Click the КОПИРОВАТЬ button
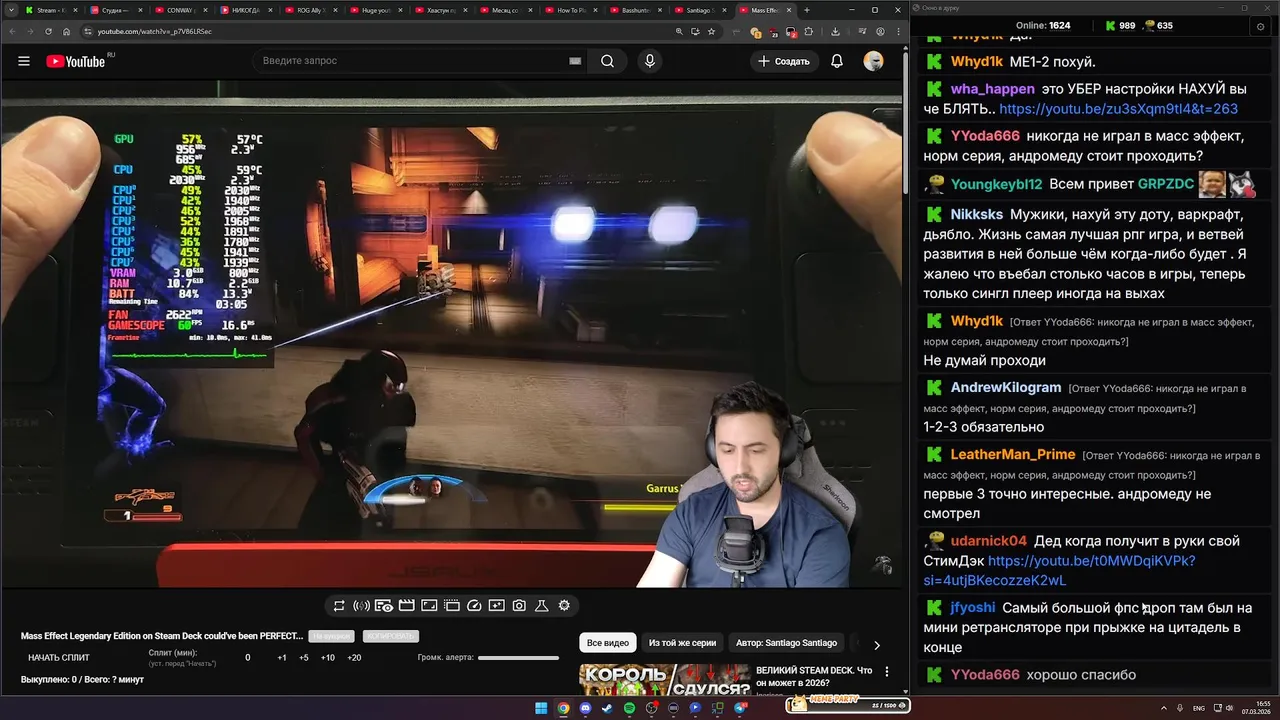The image size is (1280, 720). pyautogui.click(x=391, y=636)
